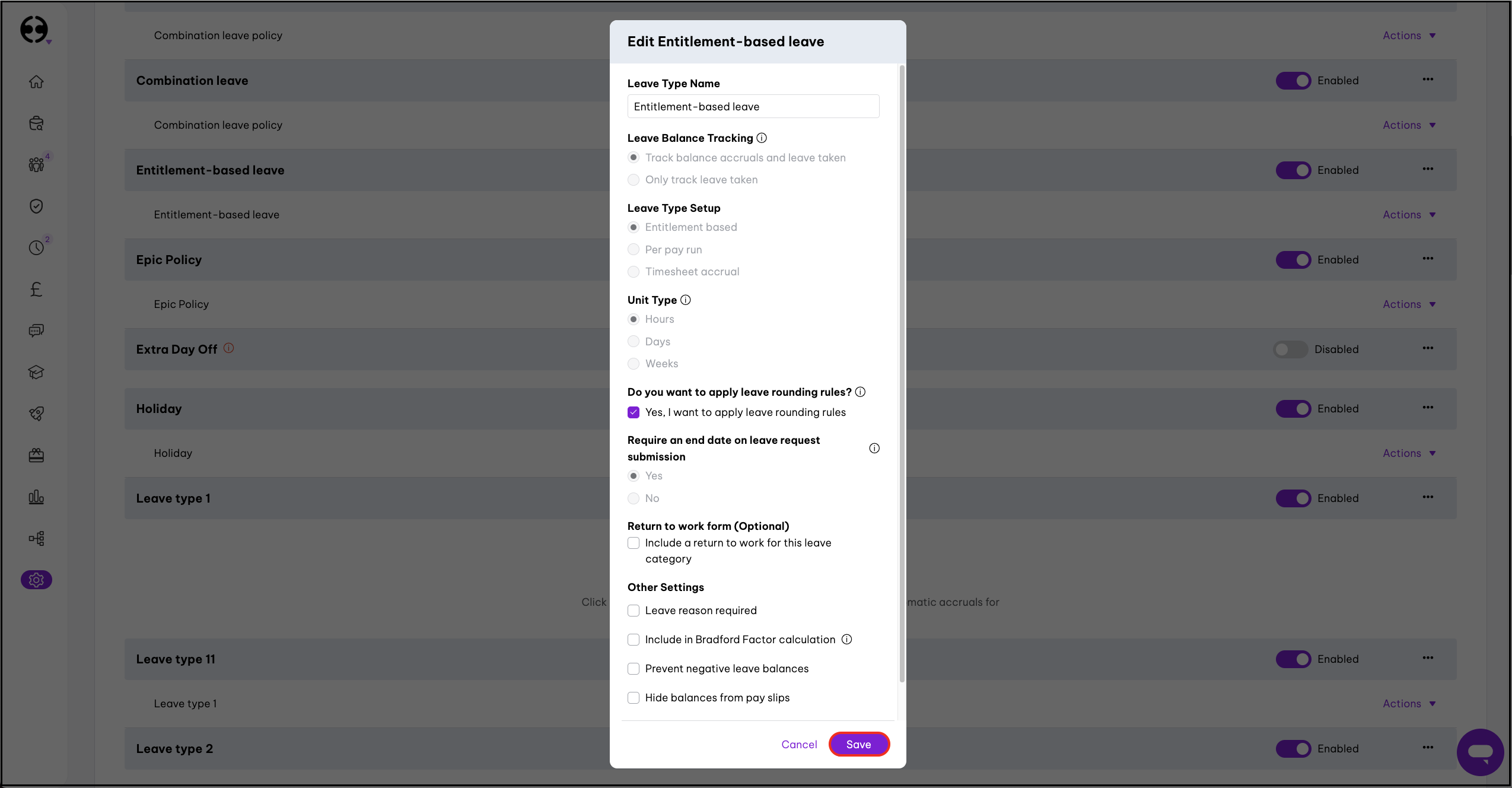Image resolution: width=1512 pixels, height=788 pixels.
Task: Open the chat support bubble
Action: (x=1479, y=752)
